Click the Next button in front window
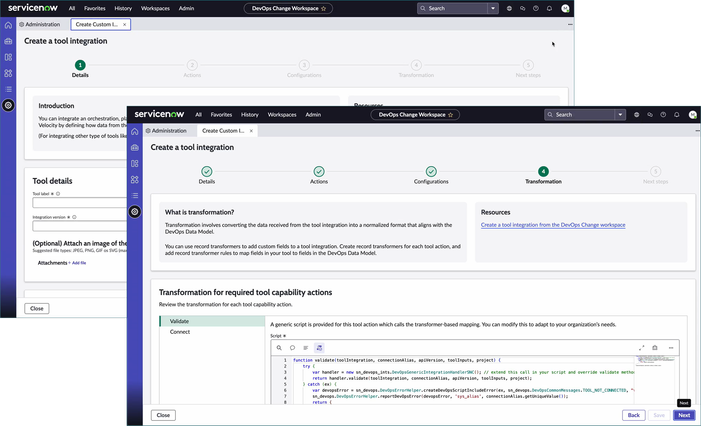The image size is (701, 426). 684,415
